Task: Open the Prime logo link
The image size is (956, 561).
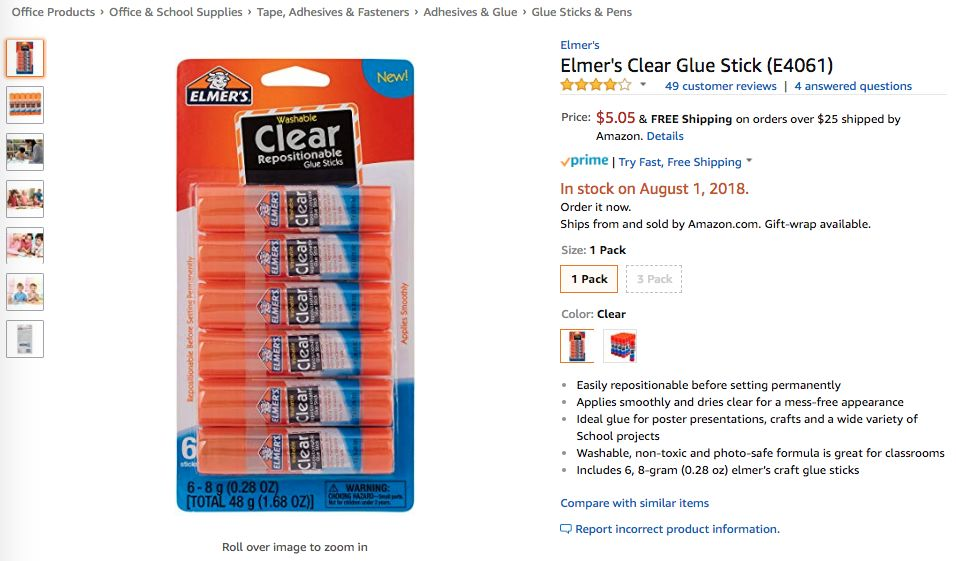Action: [x=584, y=161]
